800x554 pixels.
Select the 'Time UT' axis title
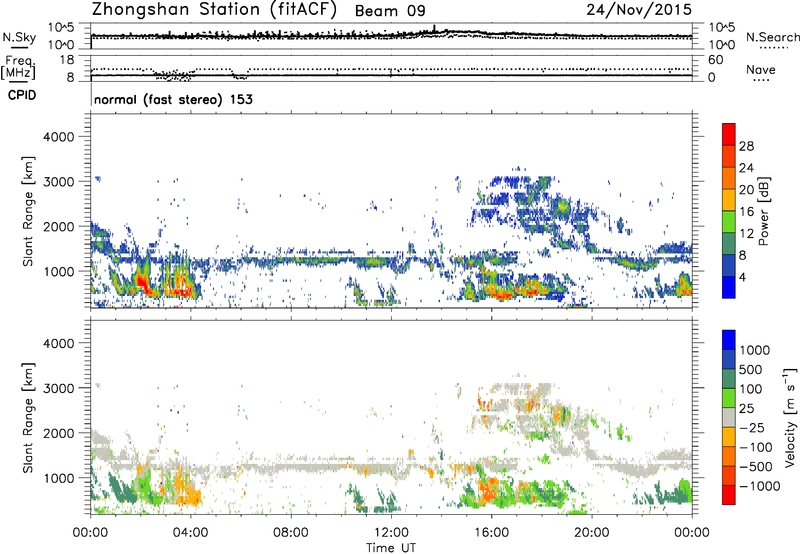(x=391, y=547)
